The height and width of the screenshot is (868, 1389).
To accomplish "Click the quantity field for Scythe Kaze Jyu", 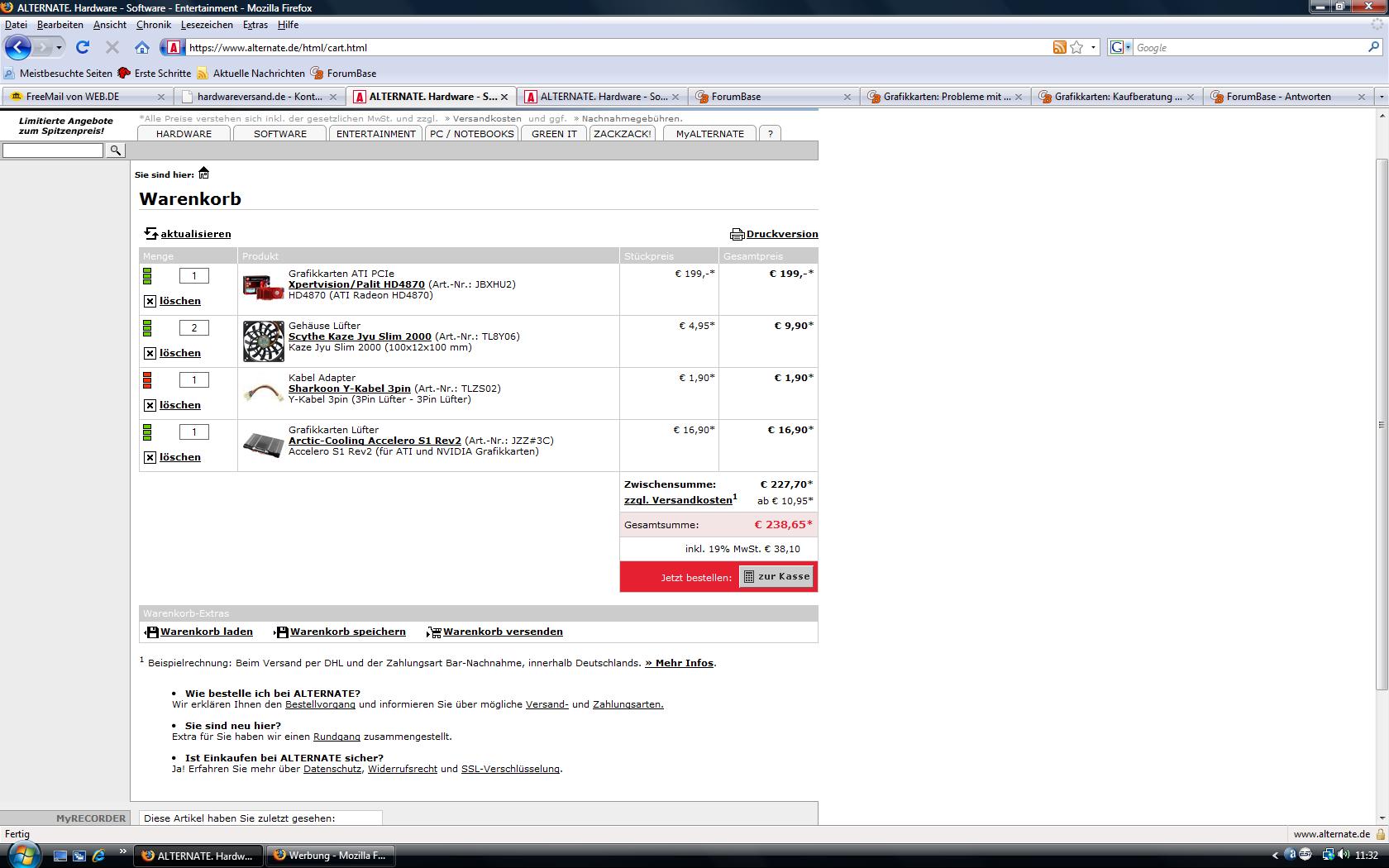I will [x=194, y=327].
